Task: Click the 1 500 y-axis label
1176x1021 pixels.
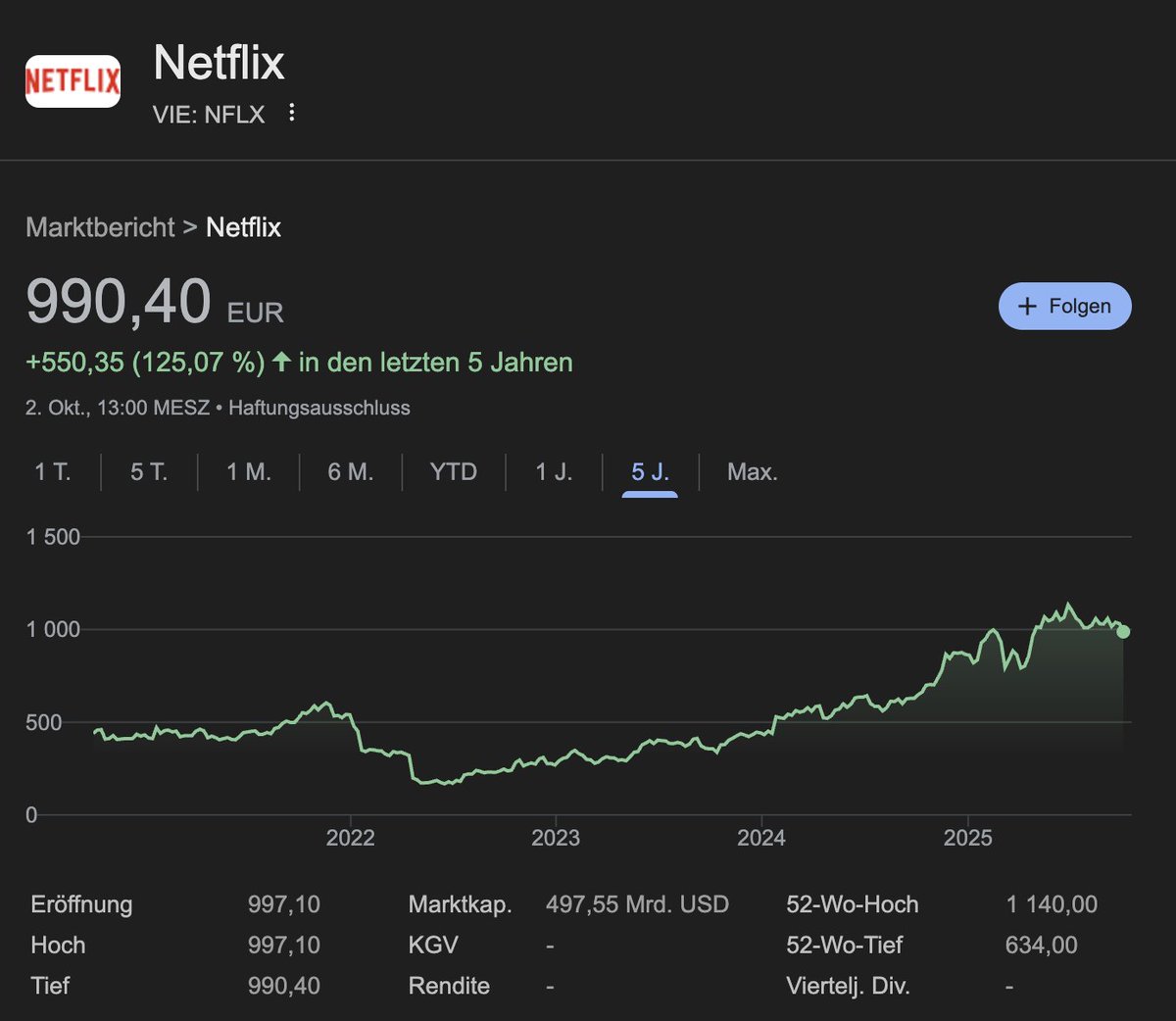Action: pyautogui.click(x=54, y=537)
